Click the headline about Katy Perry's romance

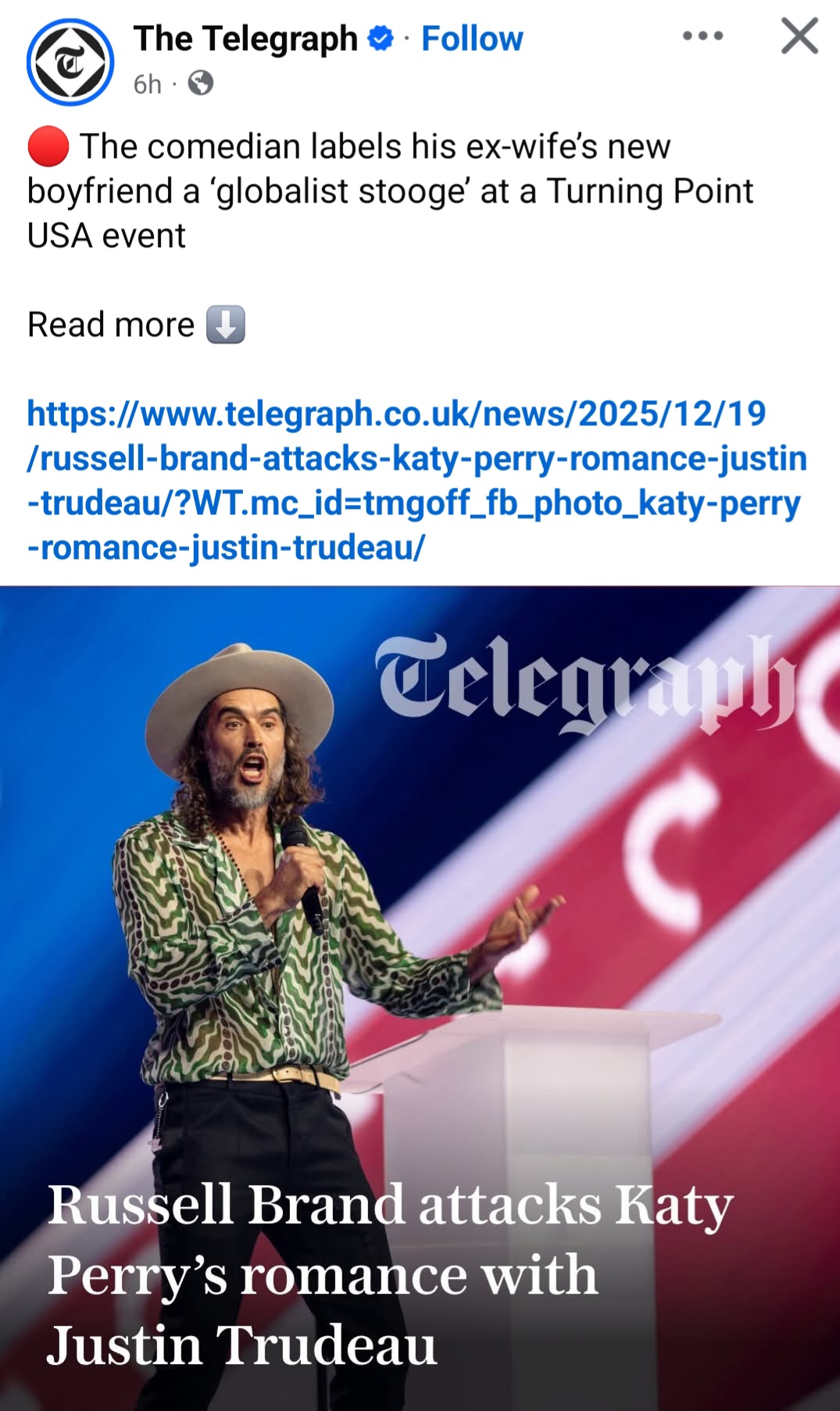point(390,1274)
